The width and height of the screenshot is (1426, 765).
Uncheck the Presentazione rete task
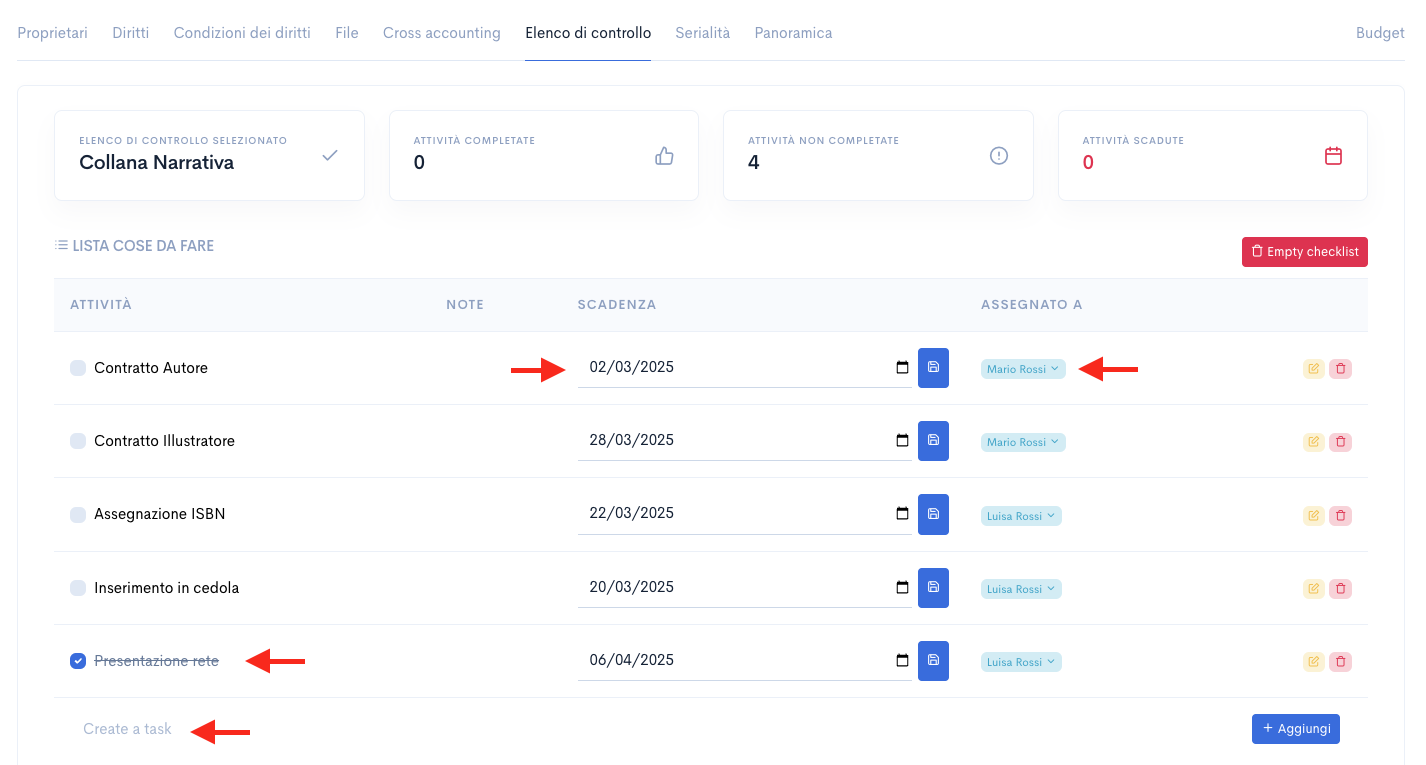click(78, 661)
